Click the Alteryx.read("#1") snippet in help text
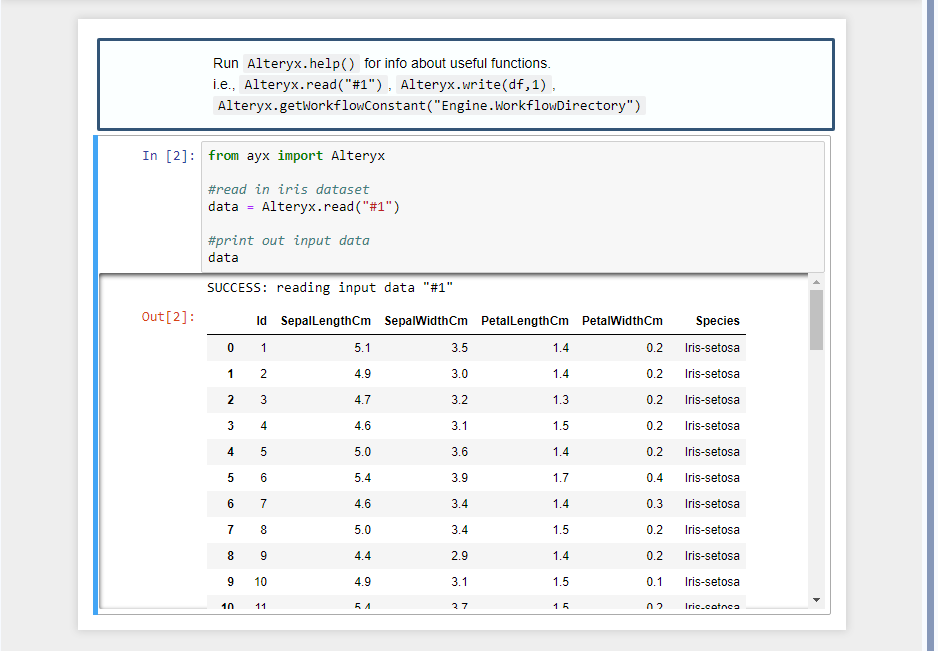938x651 pixels. pyautogui.click(x=313, y=84)
